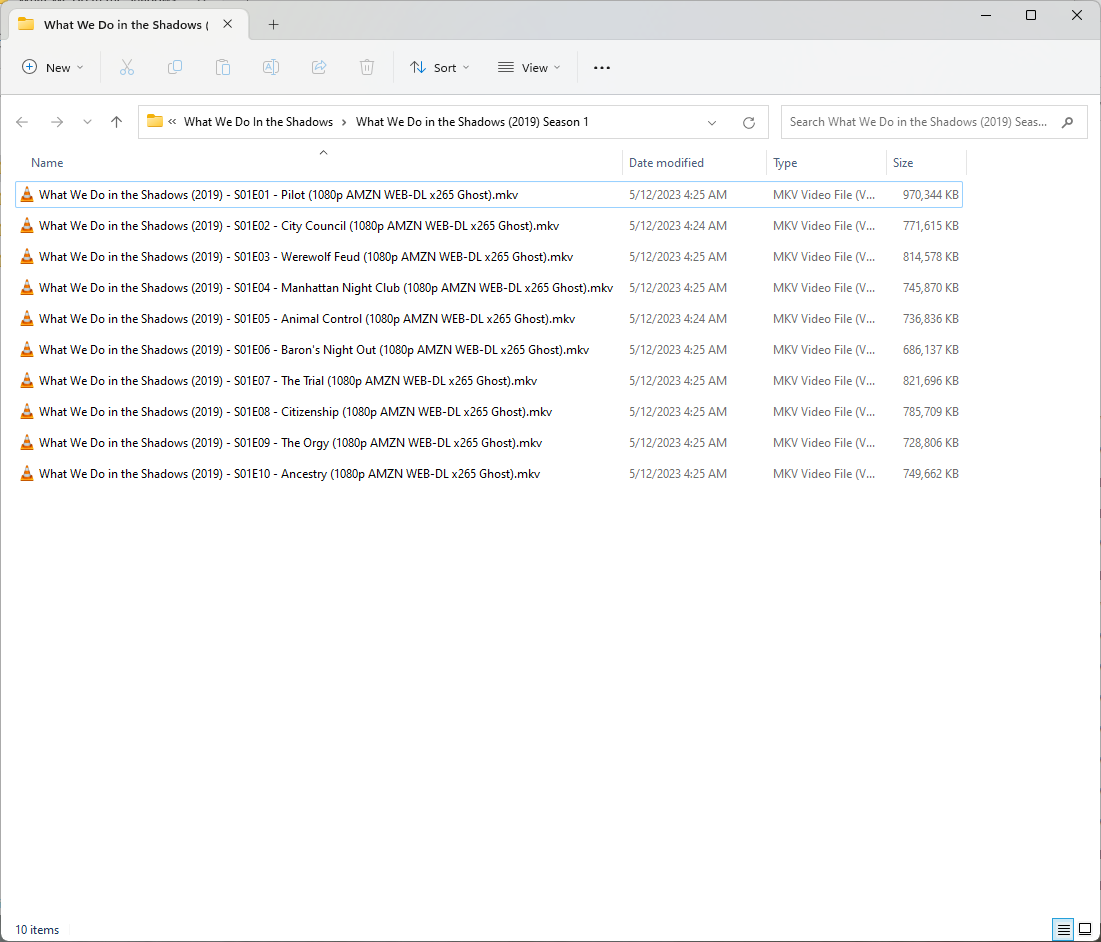Refresh the current folder view
Image resolution: width=1101 pixels, height=942 pixels.
[x=749, y=122]
